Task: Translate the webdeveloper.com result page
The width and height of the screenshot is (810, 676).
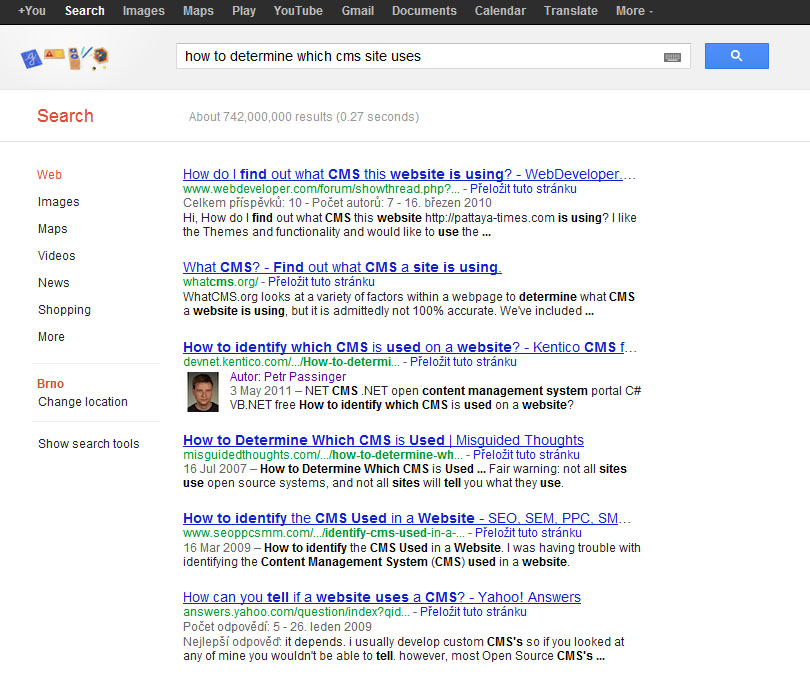Action: click(523, 189)
